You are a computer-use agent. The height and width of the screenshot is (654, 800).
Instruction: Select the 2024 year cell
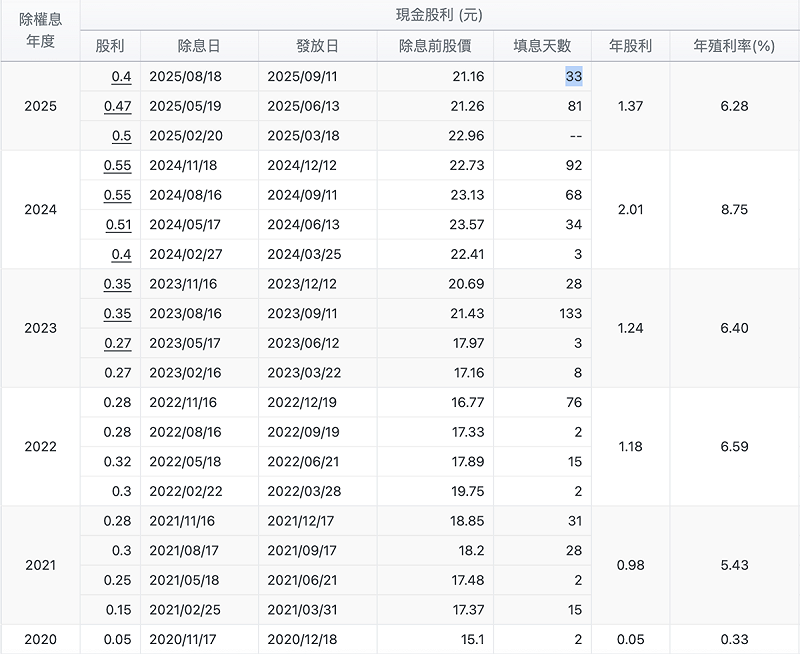pyautogui.click(x=40, y=210)
